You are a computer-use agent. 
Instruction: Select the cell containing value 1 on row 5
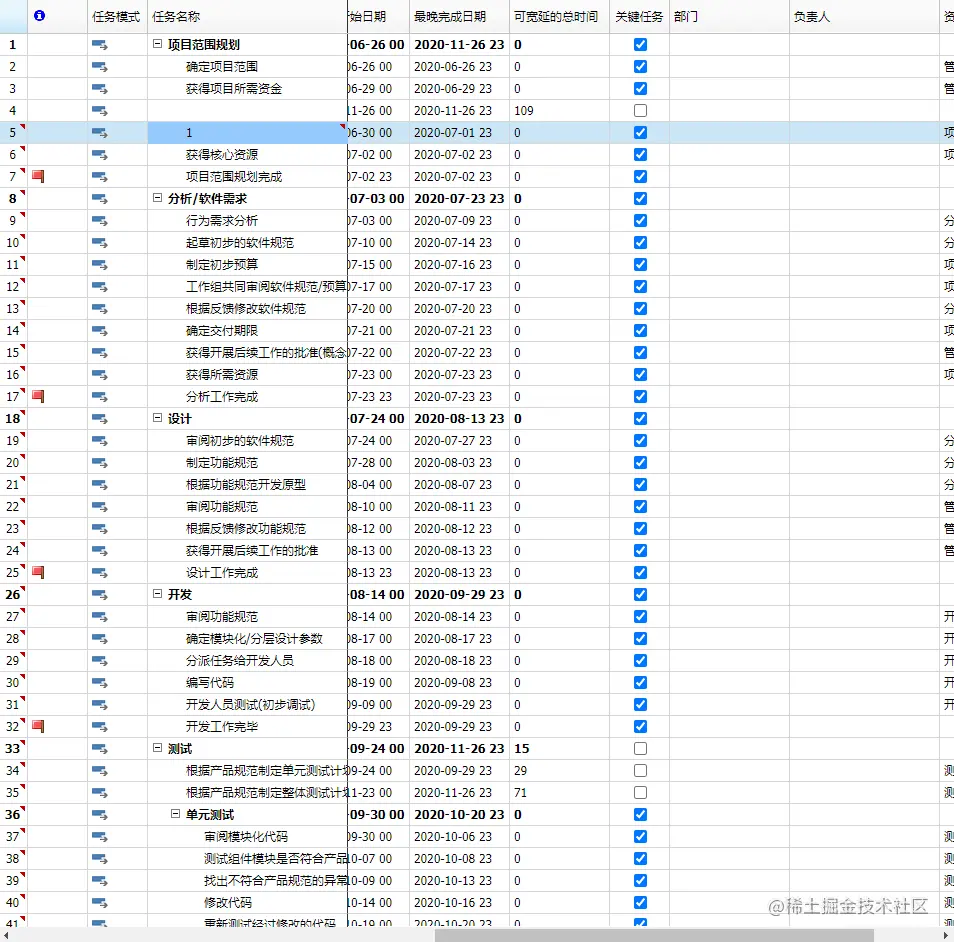click(x=245, y=132)
